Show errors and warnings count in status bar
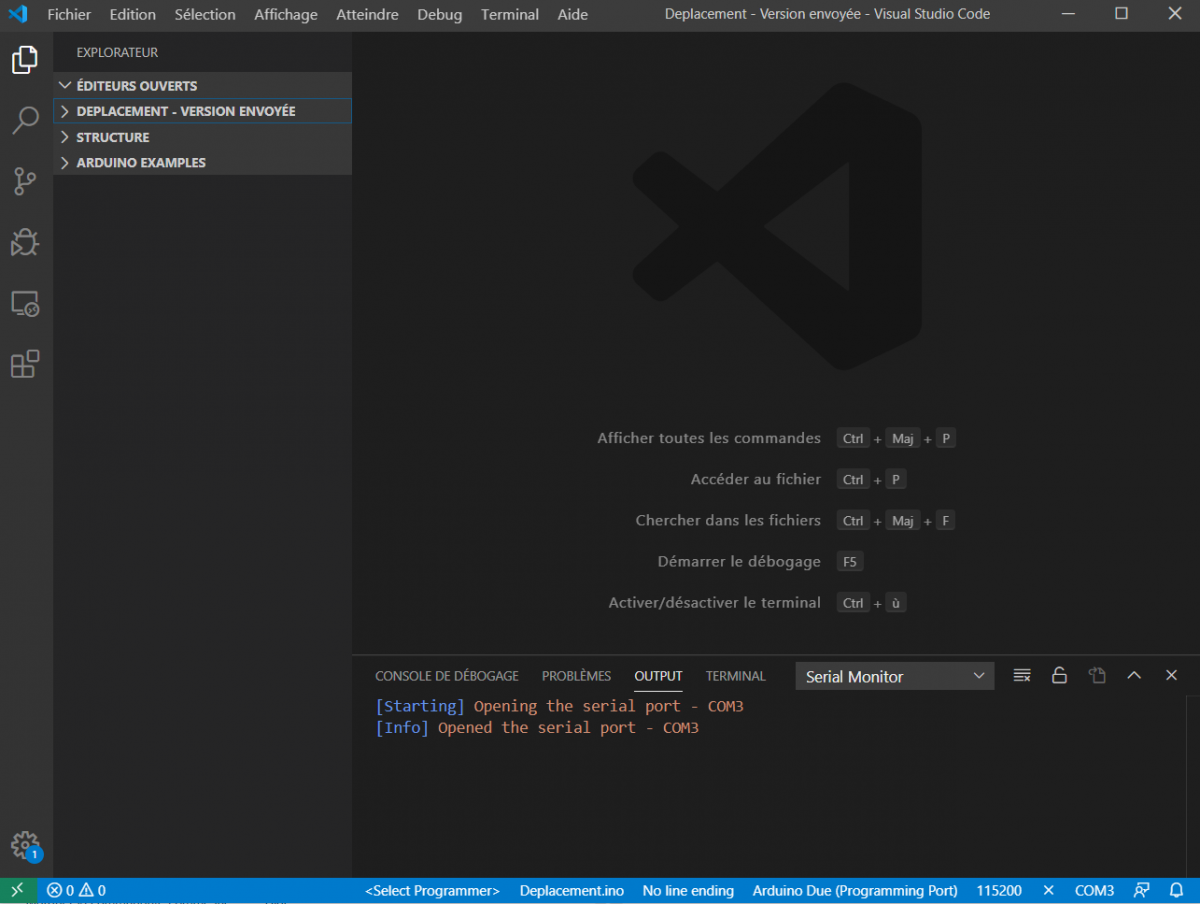Viewport: 1200px width, 904px height. (76, 891)
